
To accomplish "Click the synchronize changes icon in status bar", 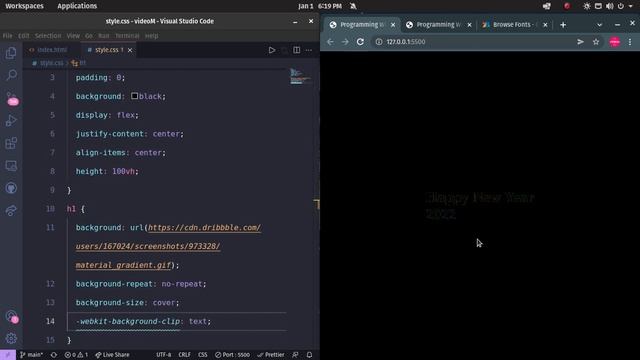I will (x=54, y=355).
